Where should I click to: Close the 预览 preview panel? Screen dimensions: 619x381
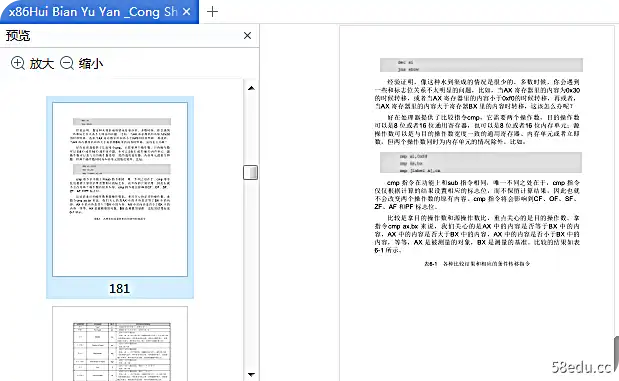point(248,36)
